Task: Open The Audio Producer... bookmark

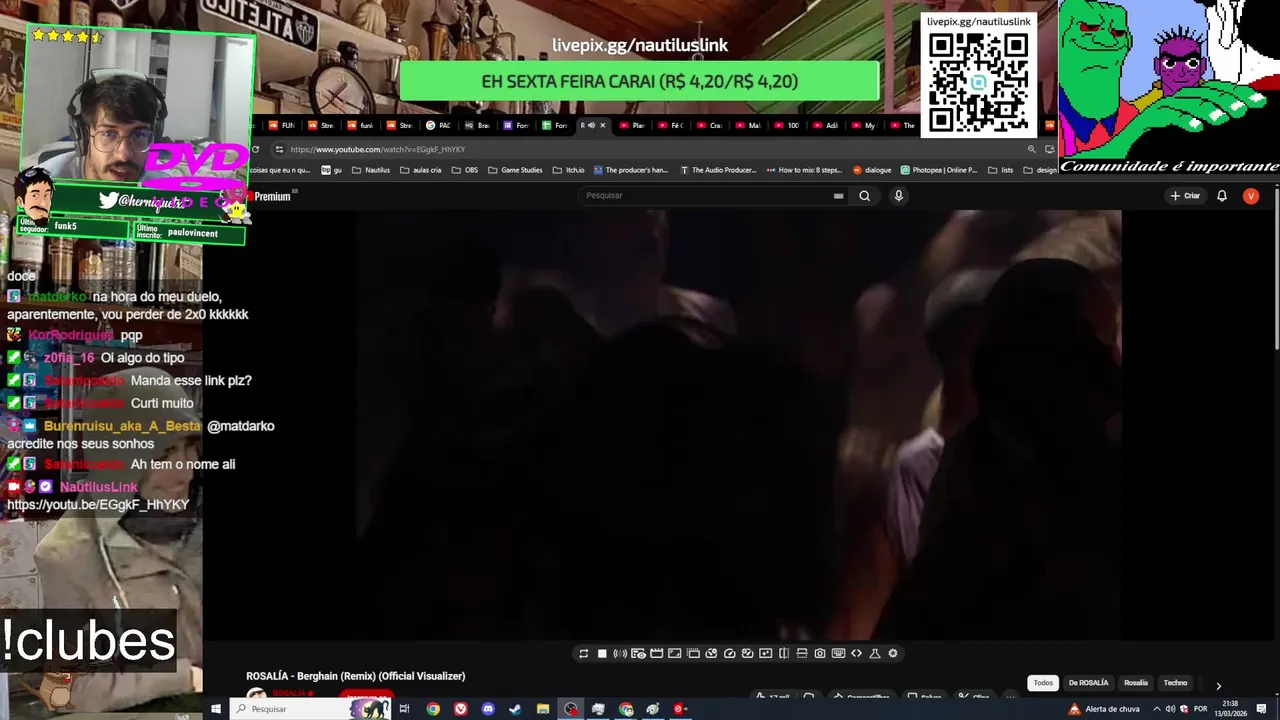Action: tap(718, 170)
